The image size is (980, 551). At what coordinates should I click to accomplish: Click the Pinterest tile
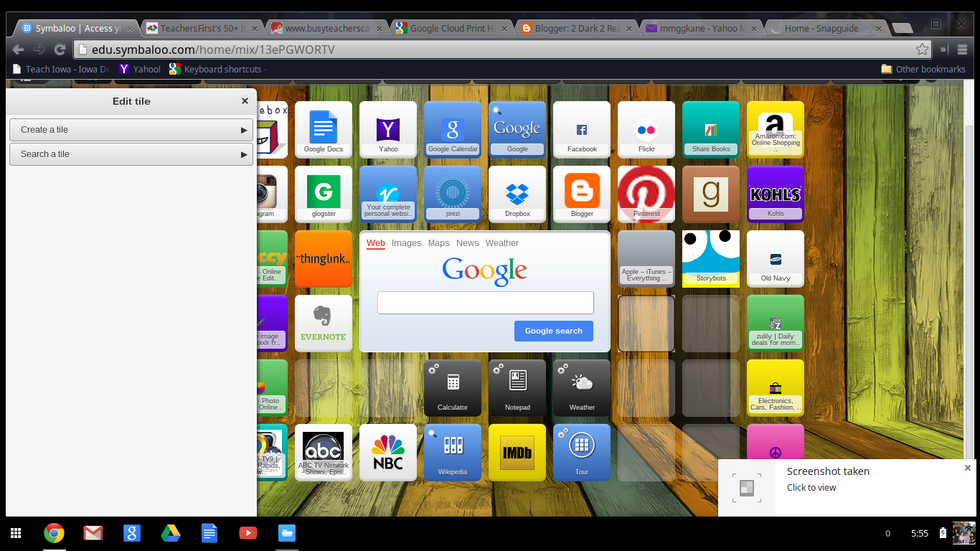(646, 193)
